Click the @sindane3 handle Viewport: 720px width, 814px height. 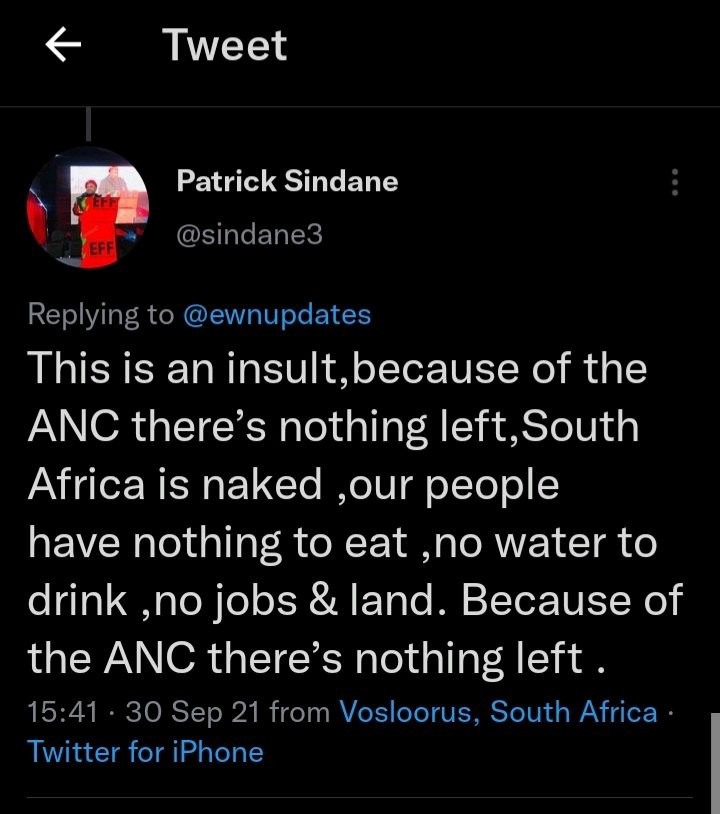249,234
